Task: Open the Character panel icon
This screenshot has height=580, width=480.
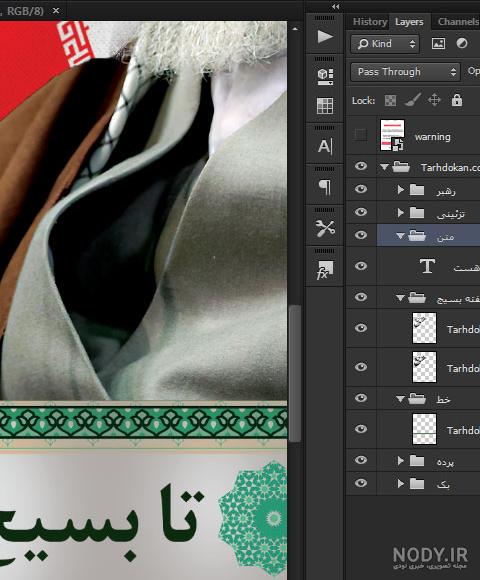Action: click(x=325, y=146)
